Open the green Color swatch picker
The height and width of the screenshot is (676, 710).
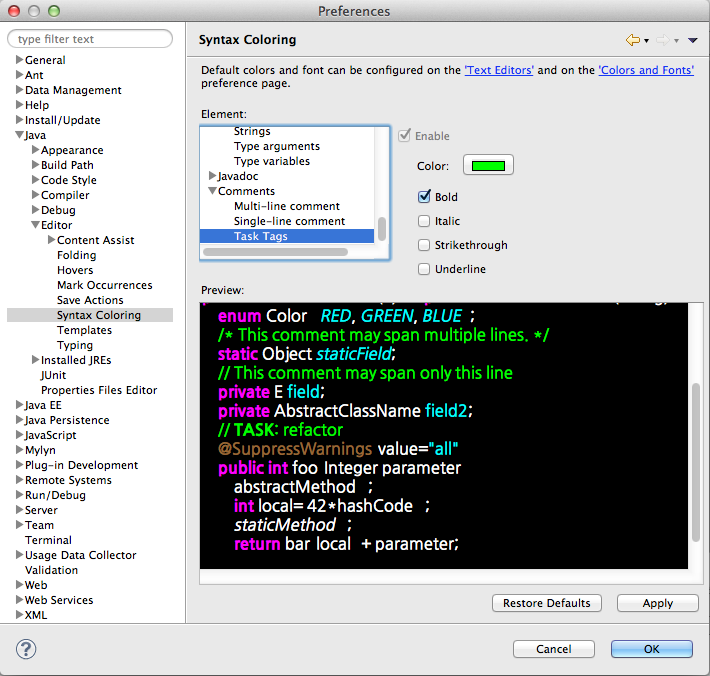pos(488,165)
